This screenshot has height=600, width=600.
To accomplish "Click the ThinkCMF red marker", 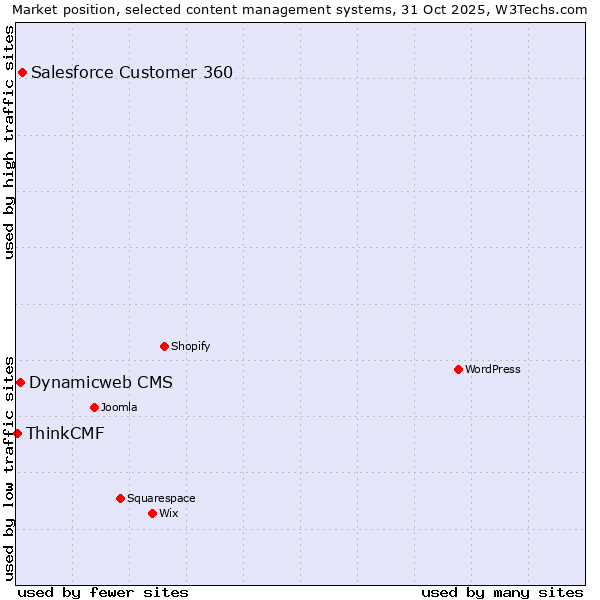I will click(17, 433).
